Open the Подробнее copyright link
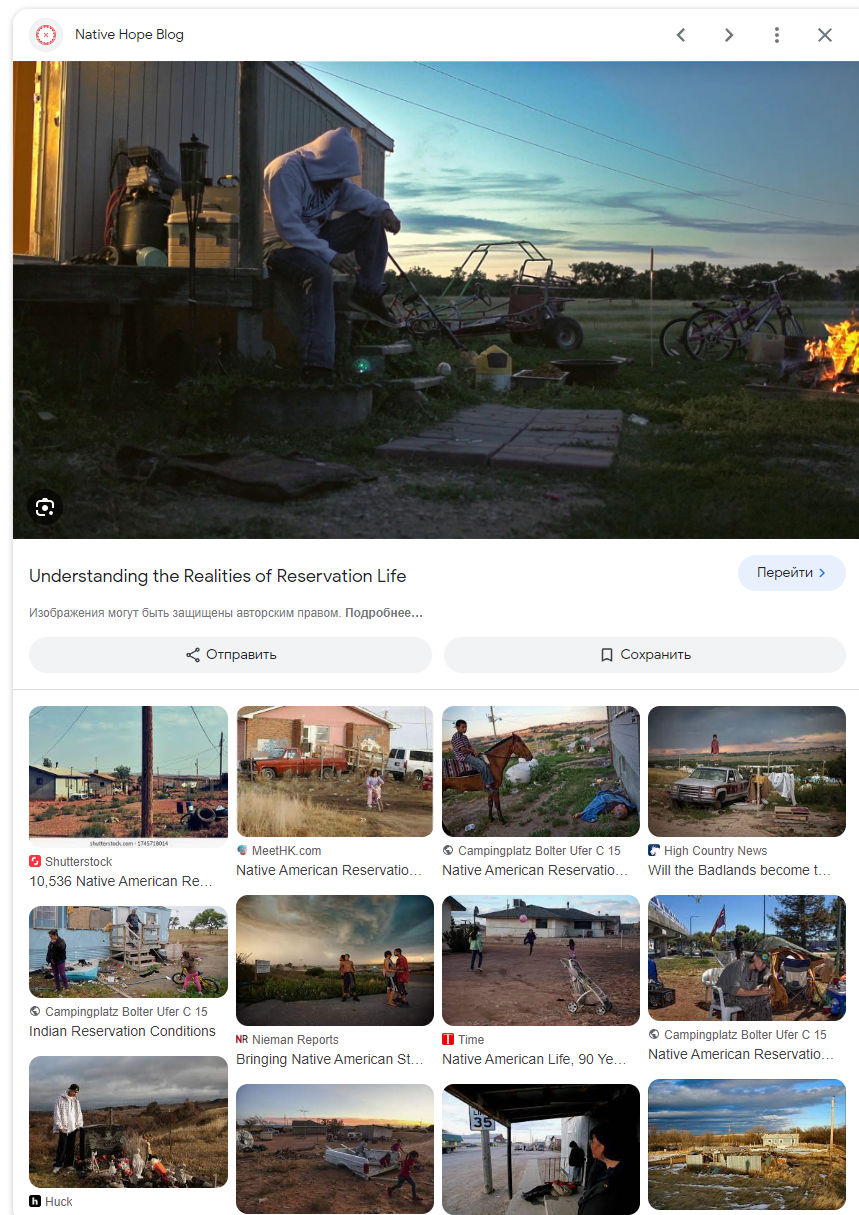 384,613
